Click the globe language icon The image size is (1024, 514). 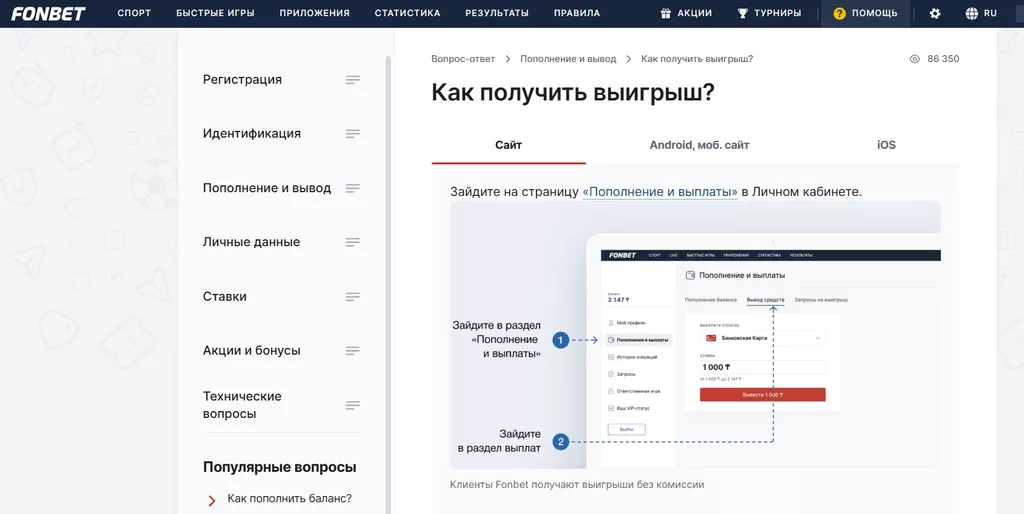[x=972, y=13]
